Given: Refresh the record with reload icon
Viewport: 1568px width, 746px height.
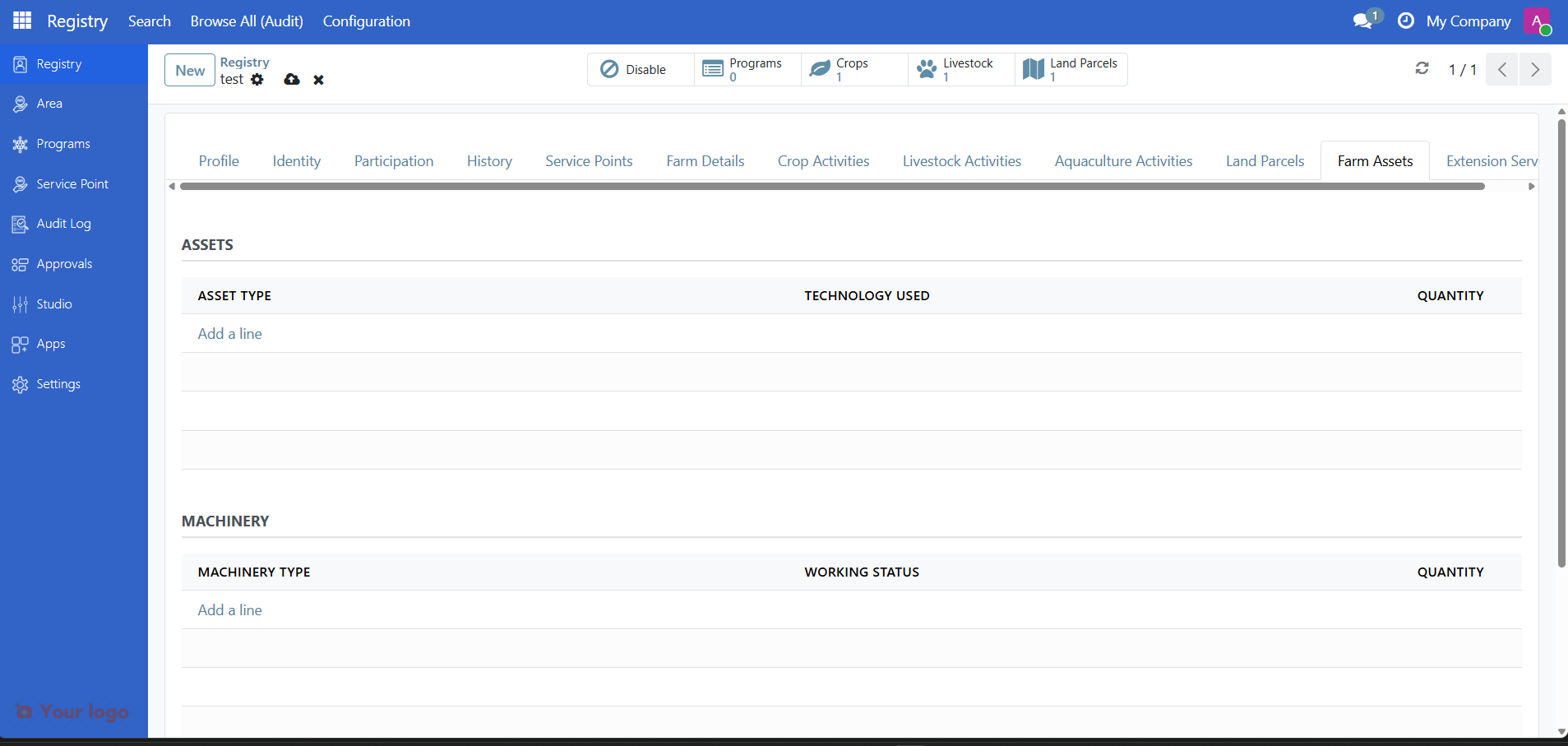Looking at the screenshot, I should 1422,68.
